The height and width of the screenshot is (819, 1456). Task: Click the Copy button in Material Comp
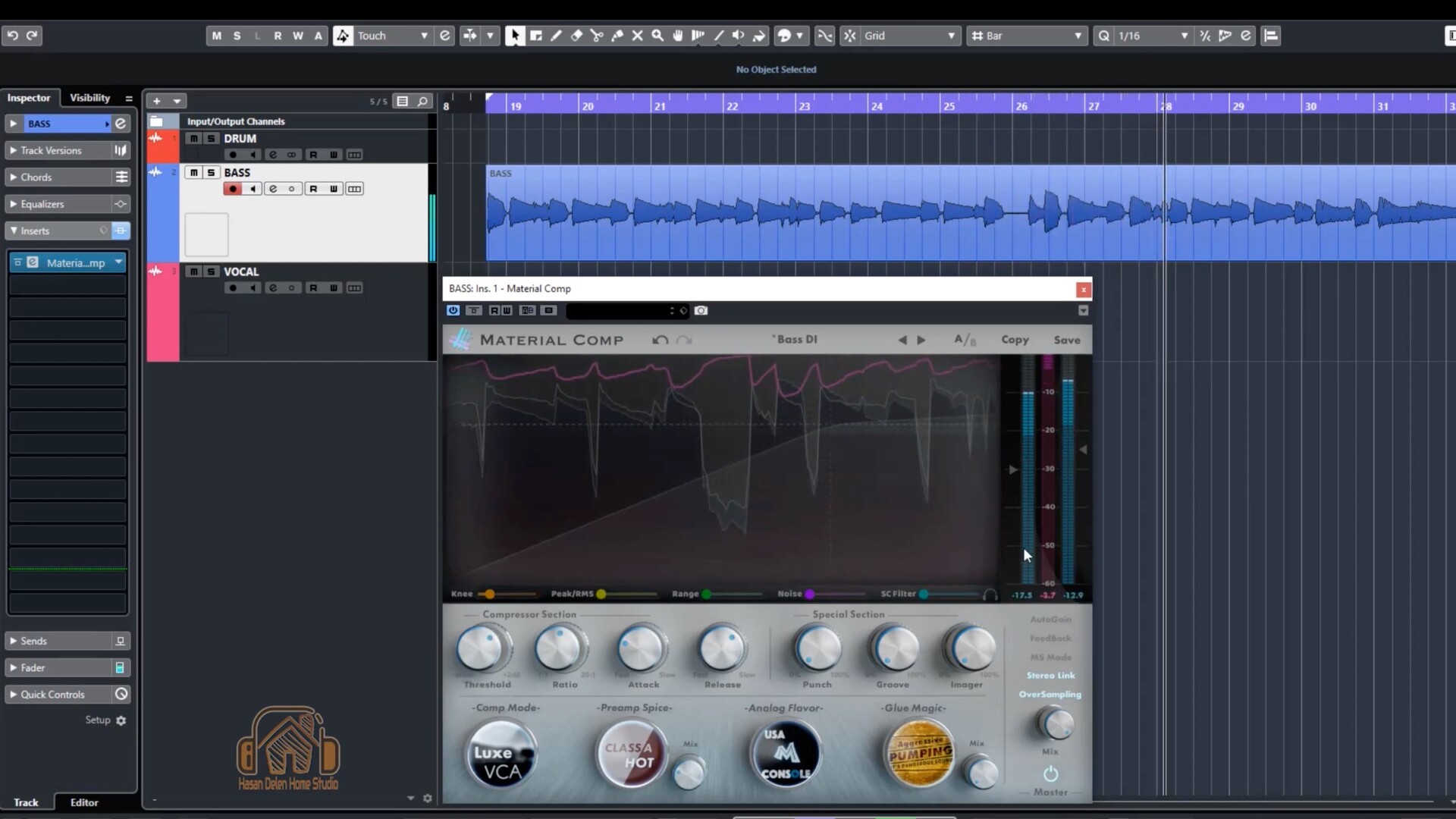[x=1014, y=340]
